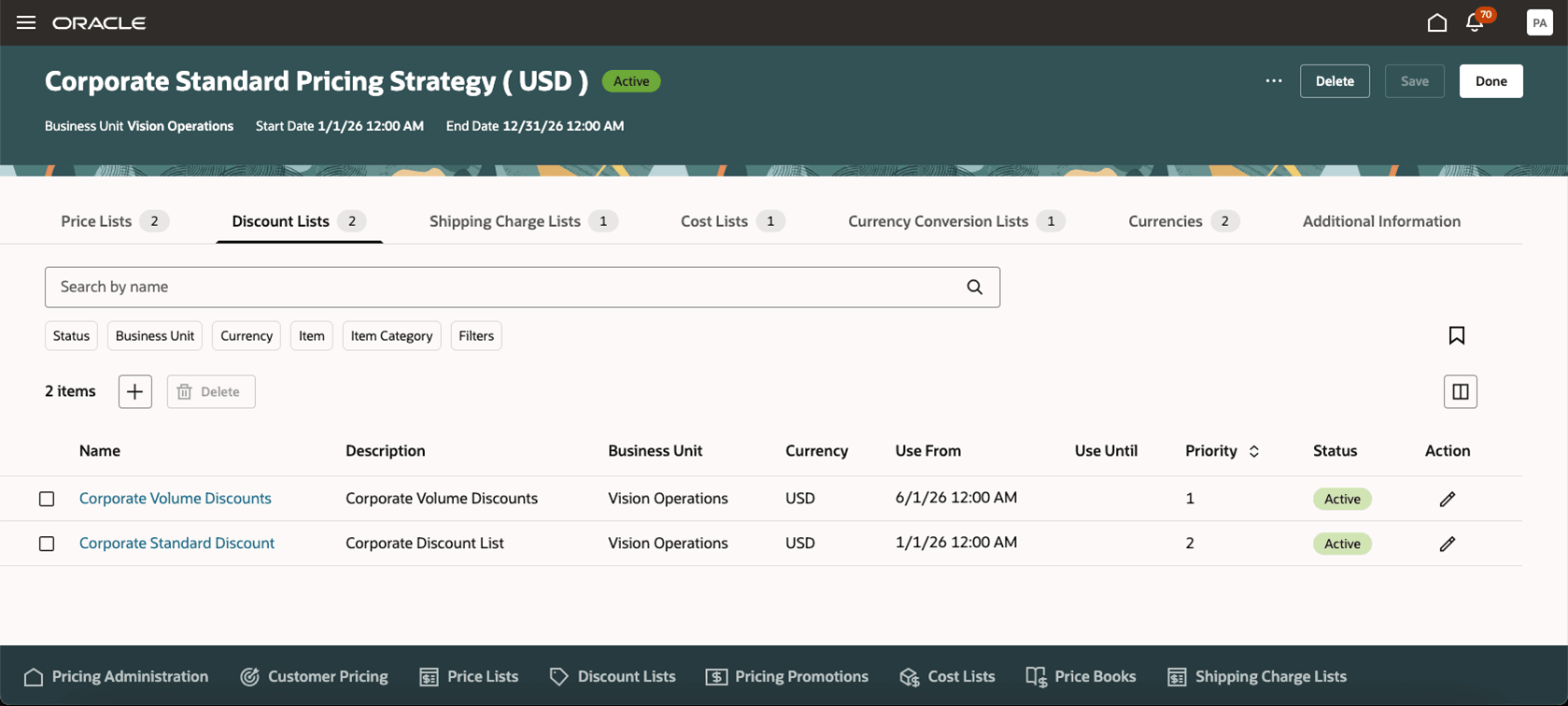Select the Corporate Volume Discounts checkbox
1568x706 pixels.
click(47, 499)
